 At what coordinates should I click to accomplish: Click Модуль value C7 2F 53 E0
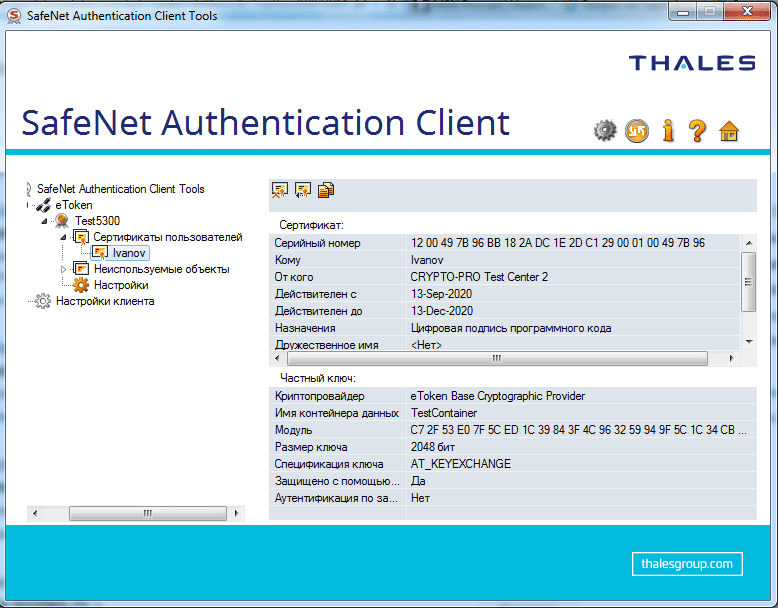578,430
